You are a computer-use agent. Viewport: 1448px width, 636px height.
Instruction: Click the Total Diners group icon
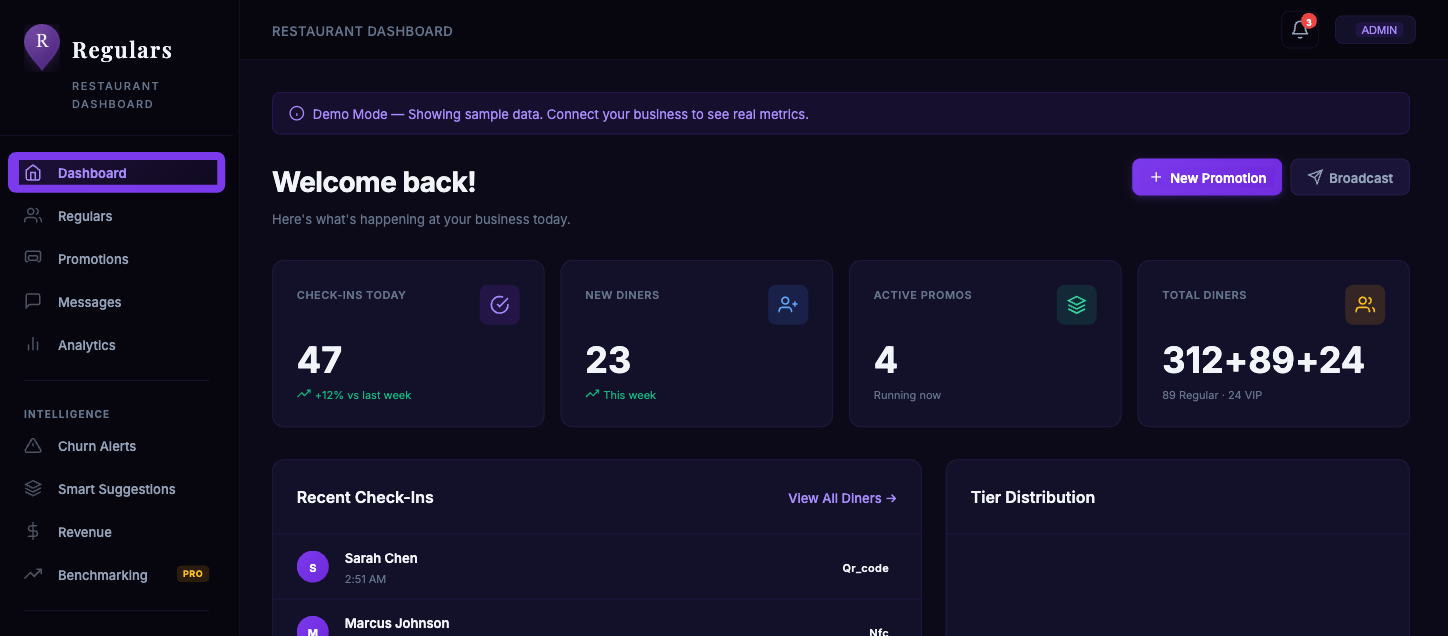pyautogui.click(x=1364, y=305)
